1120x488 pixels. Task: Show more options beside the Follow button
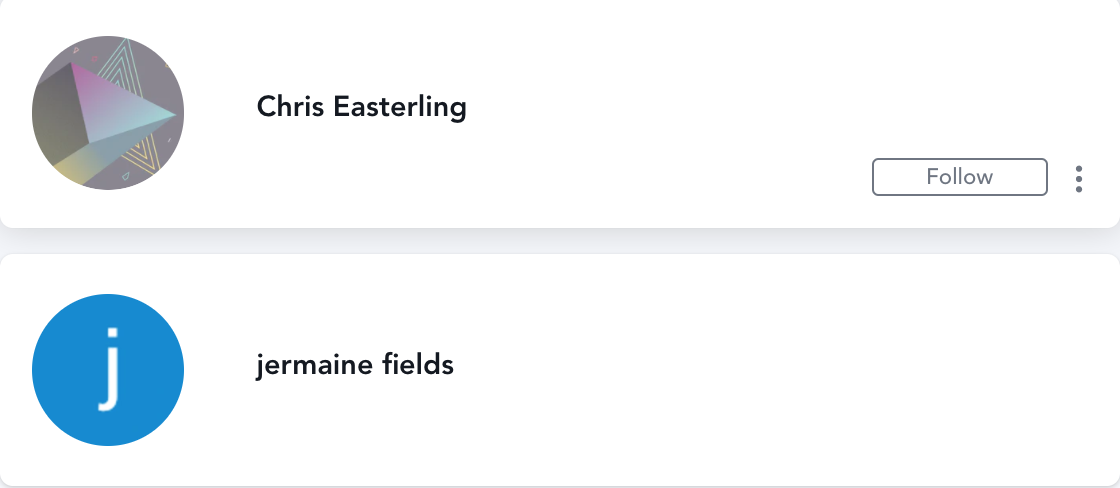pos(1079,179)
